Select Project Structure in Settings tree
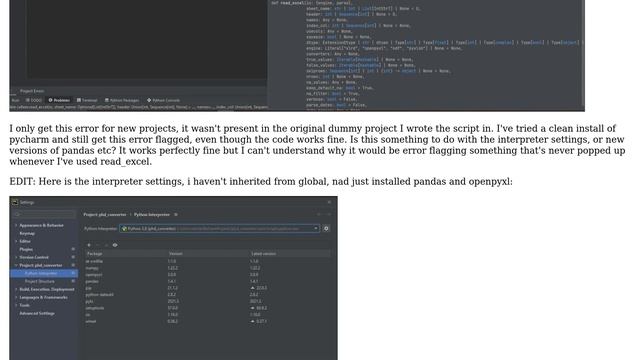The height and width of the screenshot is (360, 640). tap(40, 281)
